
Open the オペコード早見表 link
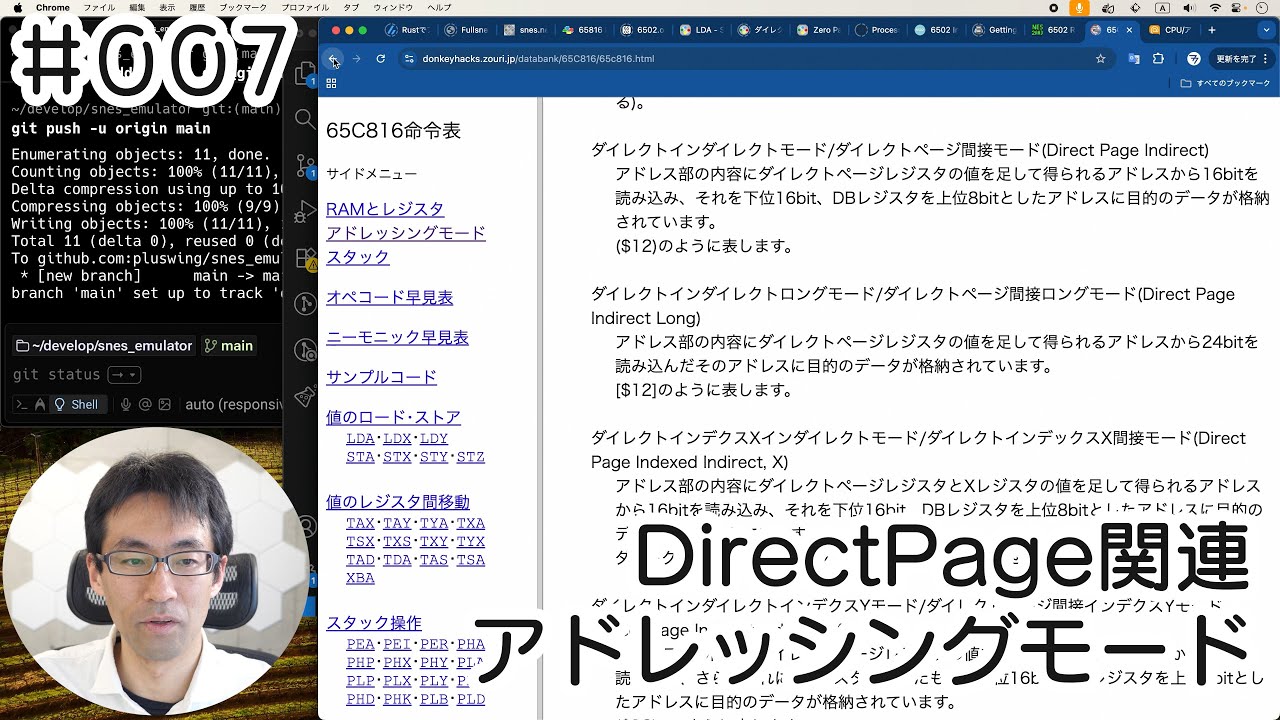pyautogui.click(x=389, y=297)
